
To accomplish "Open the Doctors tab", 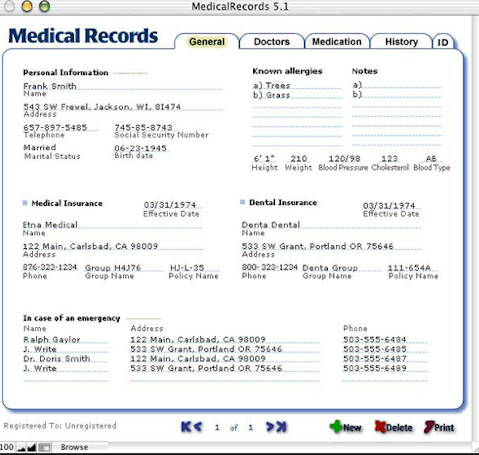I will pyautogui.click(x=272, y=42).
